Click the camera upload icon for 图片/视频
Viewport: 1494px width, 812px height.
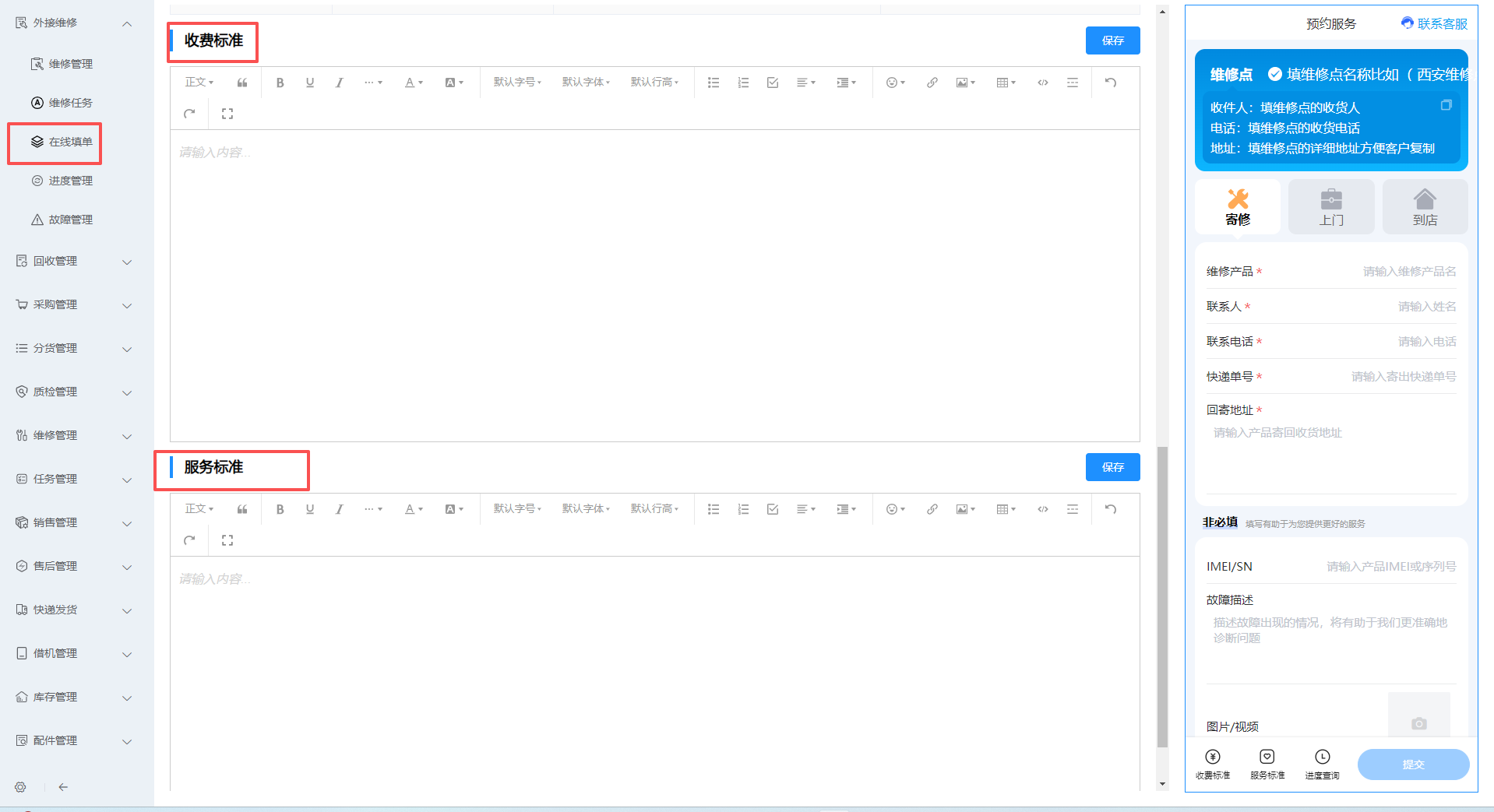click(x=1418, y=723)
